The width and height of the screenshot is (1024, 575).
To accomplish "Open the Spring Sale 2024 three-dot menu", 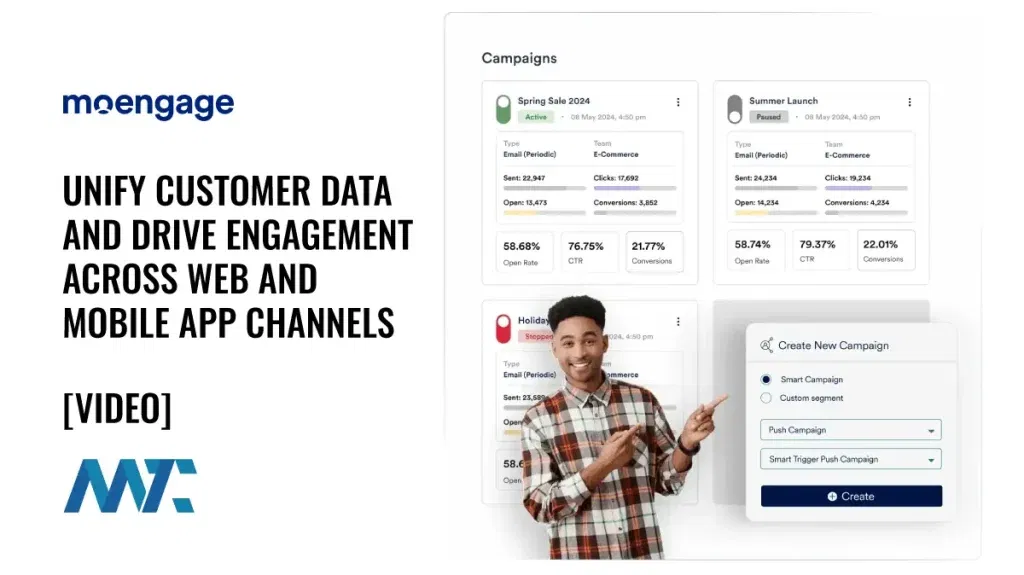I will [678, 102].
